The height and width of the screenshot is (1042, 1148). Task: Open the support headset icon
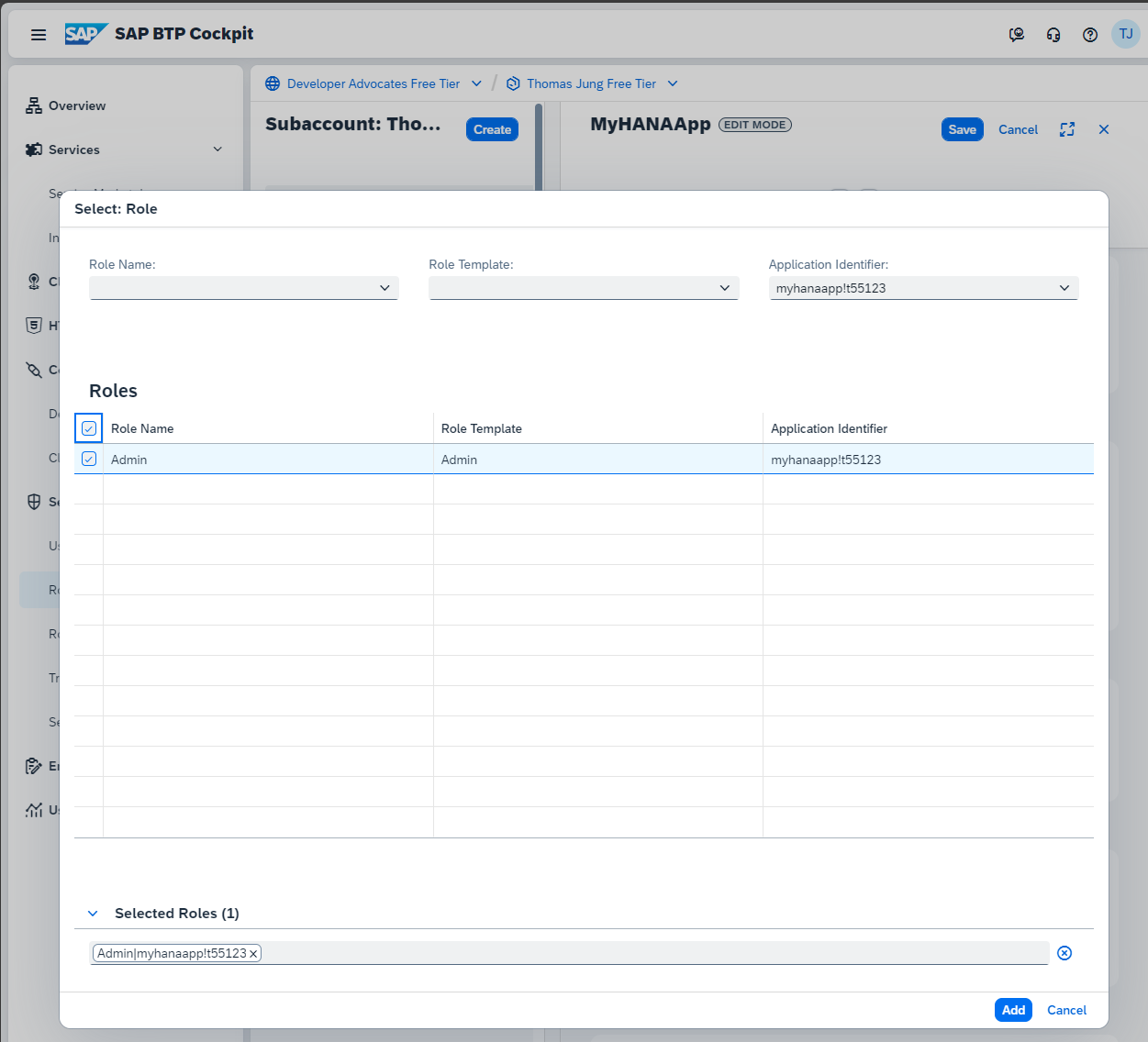pyautogui.click(x=1053, y=35)
